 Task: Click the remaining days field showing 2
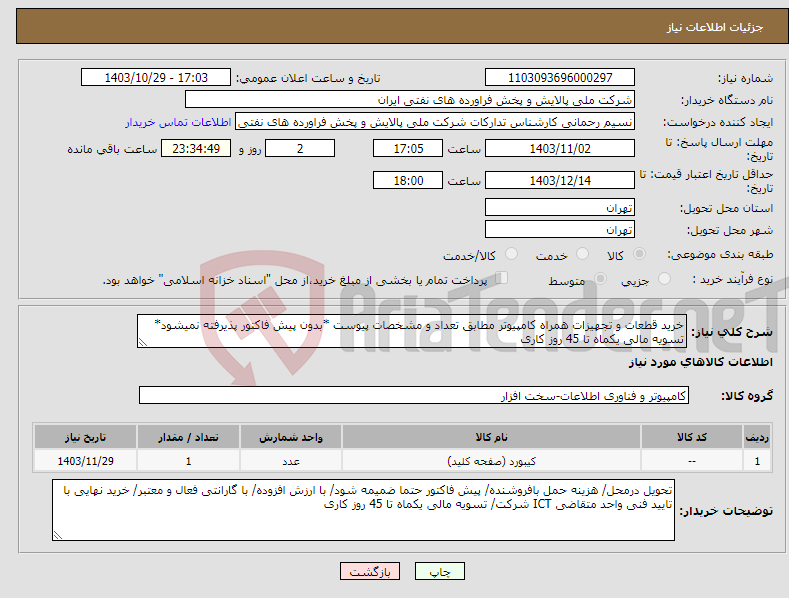point(300,148)
